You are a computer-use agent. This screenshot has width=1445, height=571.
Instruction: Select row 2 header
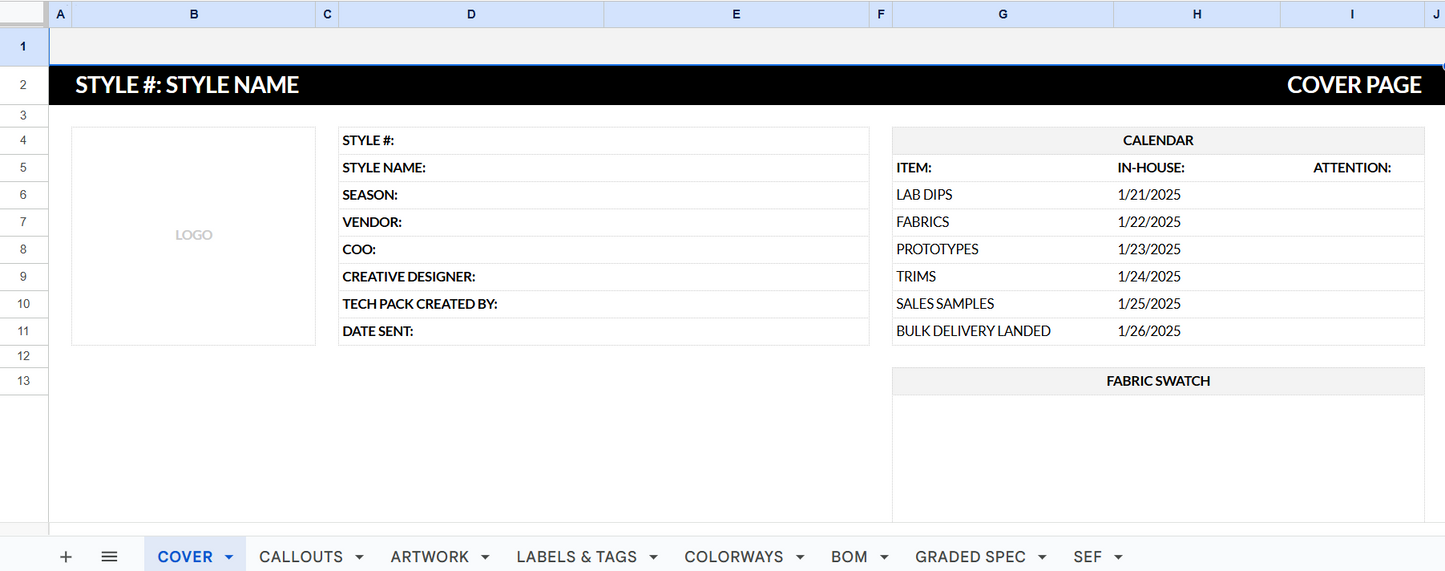24,86
